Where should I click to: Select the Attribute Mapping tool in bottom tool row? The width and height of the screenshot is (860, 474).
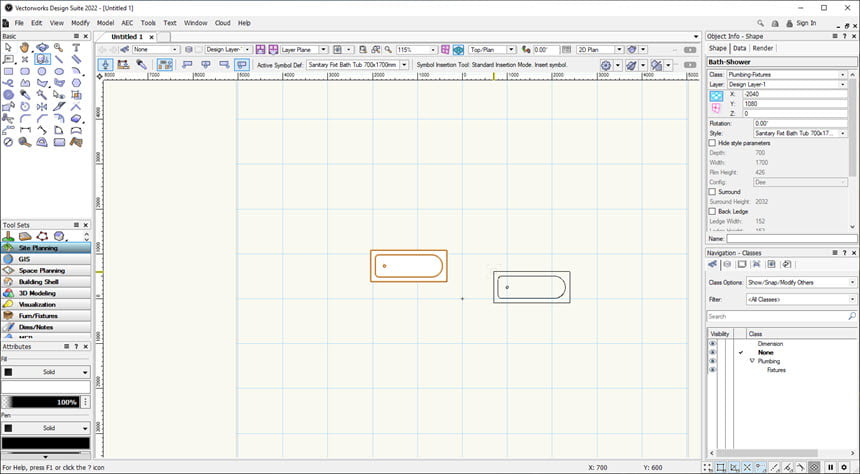click(x=76, y=142)
